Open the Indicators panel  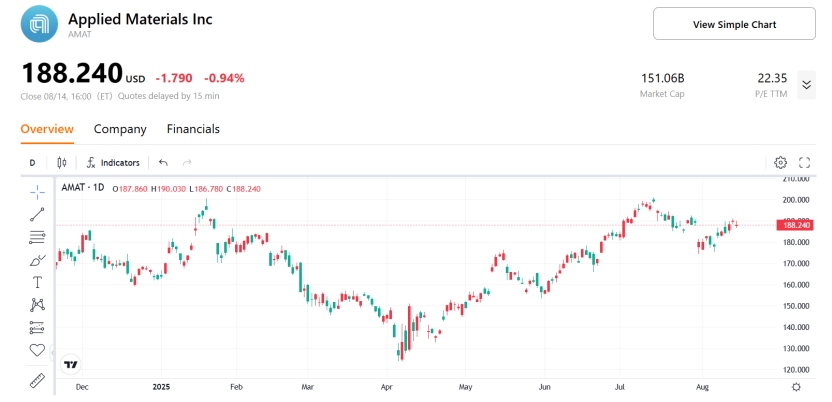[x=112, y=162]
